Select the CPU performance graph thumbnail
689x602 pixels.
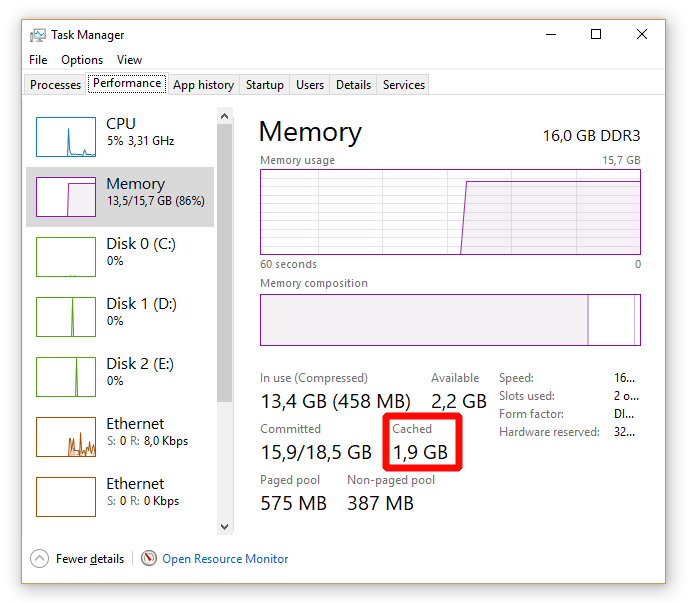click(x=66, y=137)
